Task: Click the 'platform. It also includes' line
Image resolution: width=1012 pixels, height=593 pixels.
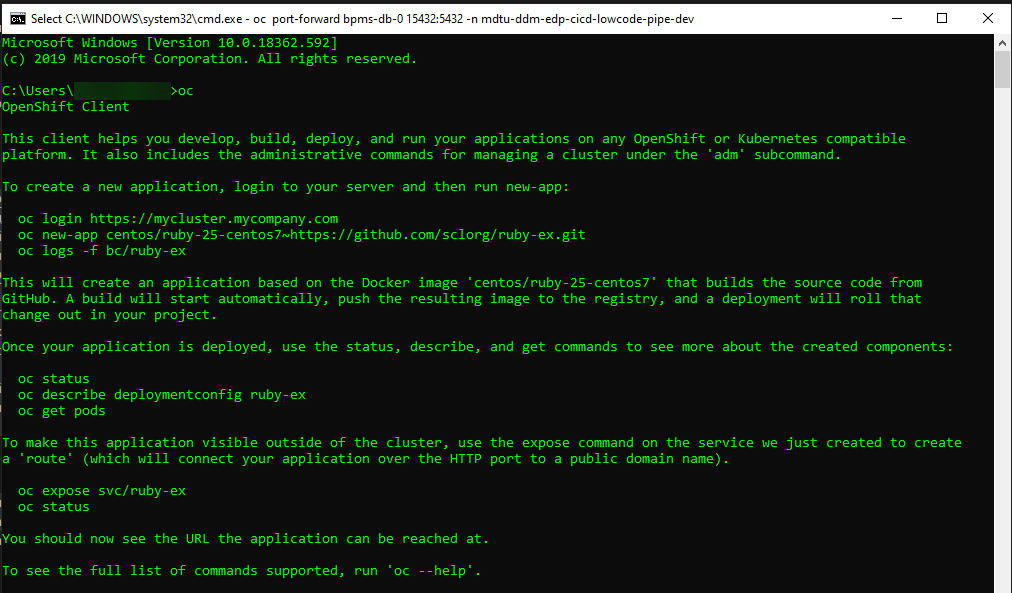Action: pos(421,155)
